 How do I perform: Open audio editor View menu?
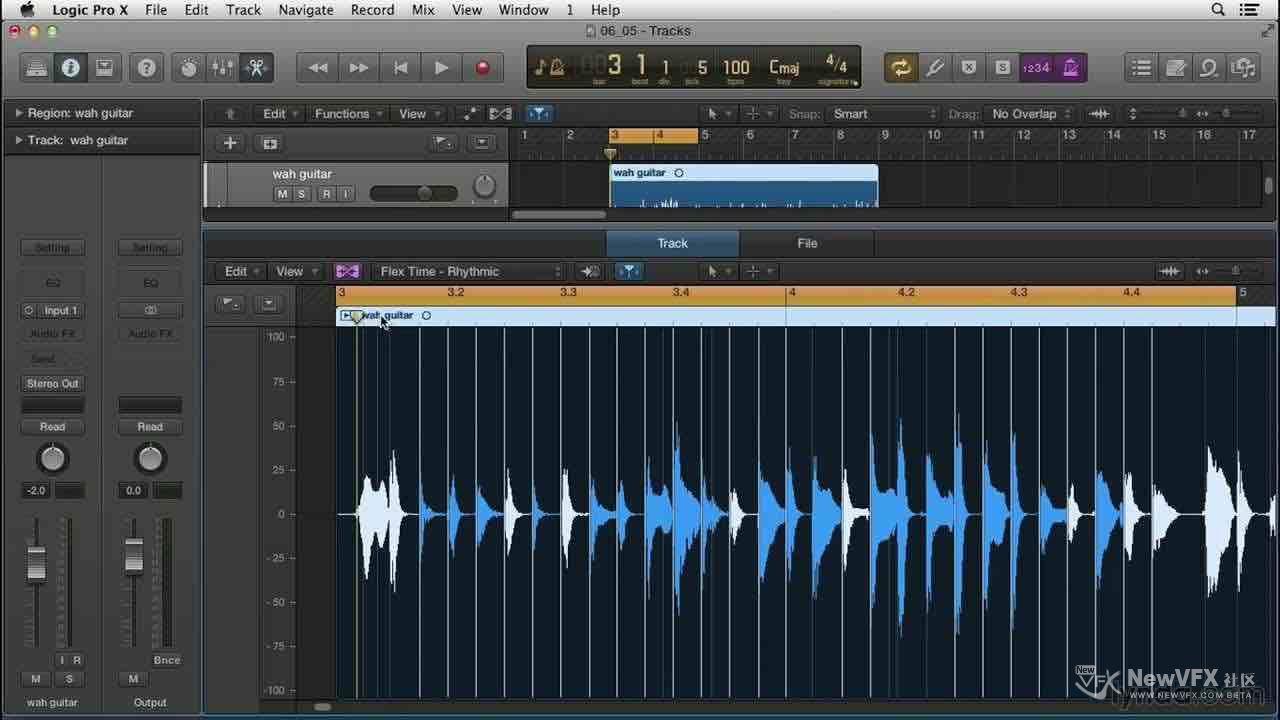pos(295,271)
